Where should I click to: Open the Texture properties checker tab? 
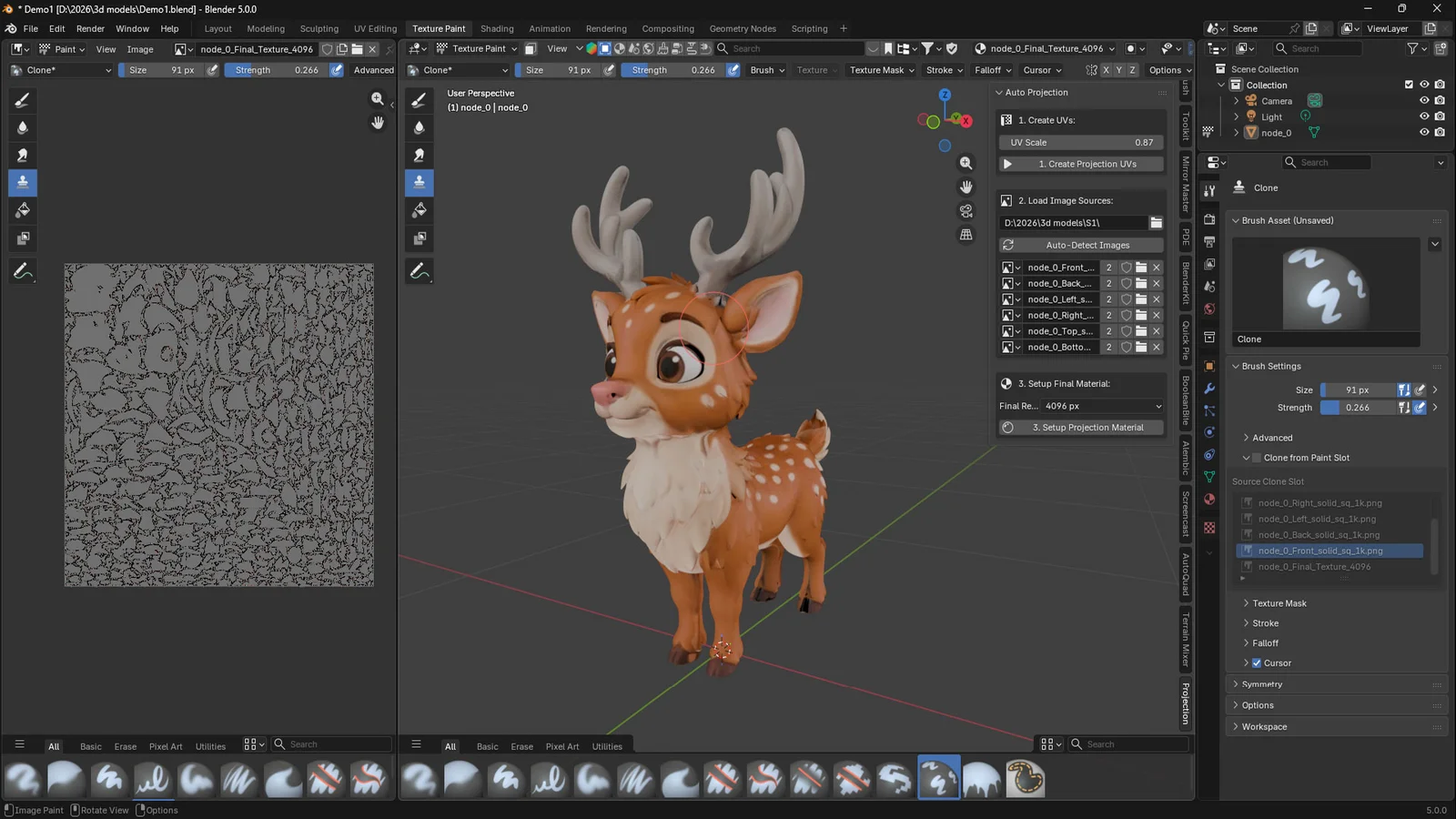pos(1209,528)
